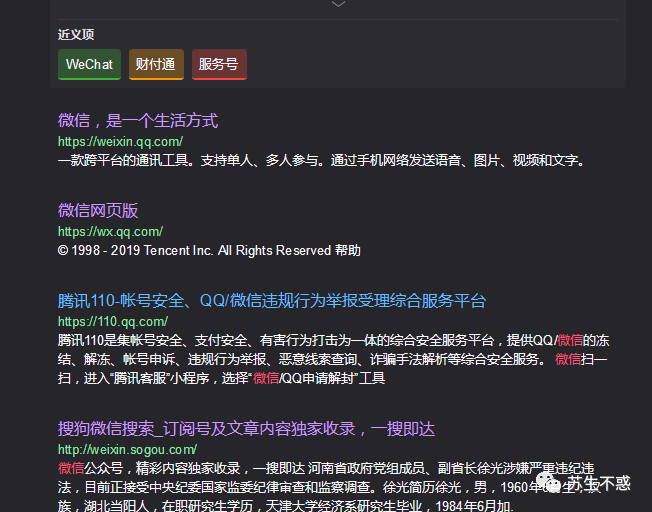Select the green WeChat synonym tag
This screenshot has width=652, height=512.
coord(89,64)
